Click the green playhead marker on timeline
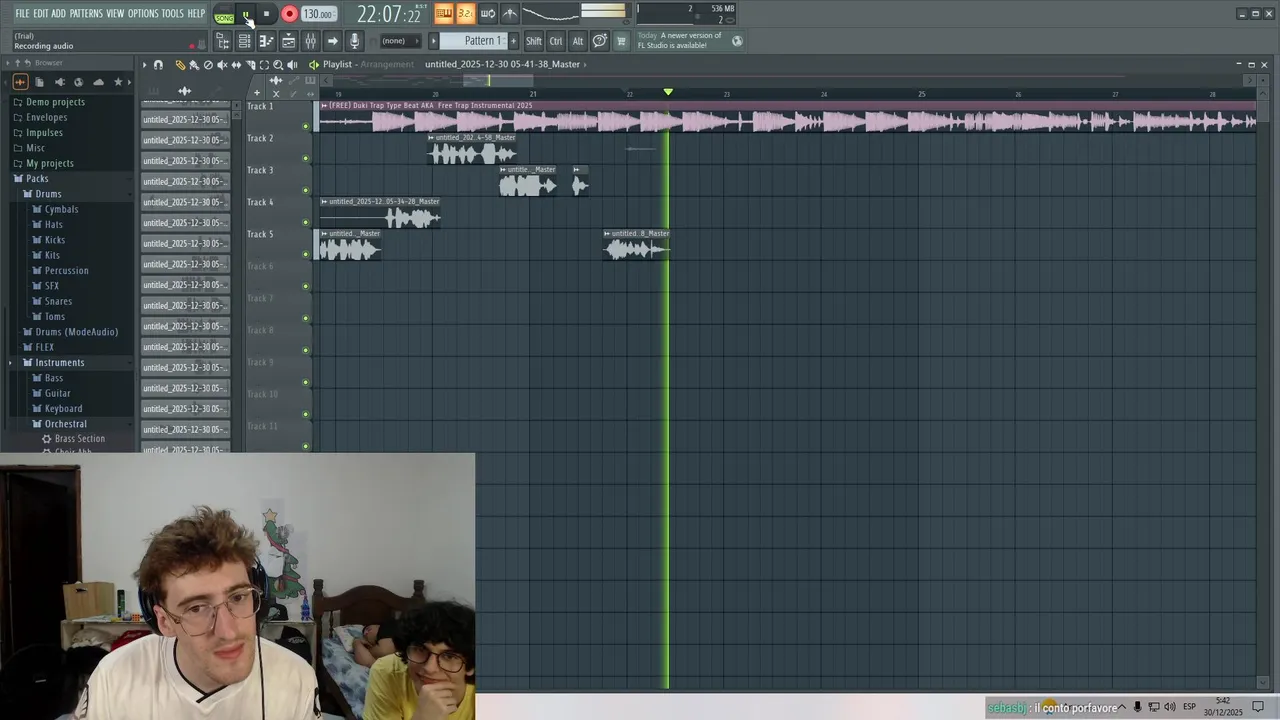The width and height of the screenshot is (1280, 720). coord(668,92)
